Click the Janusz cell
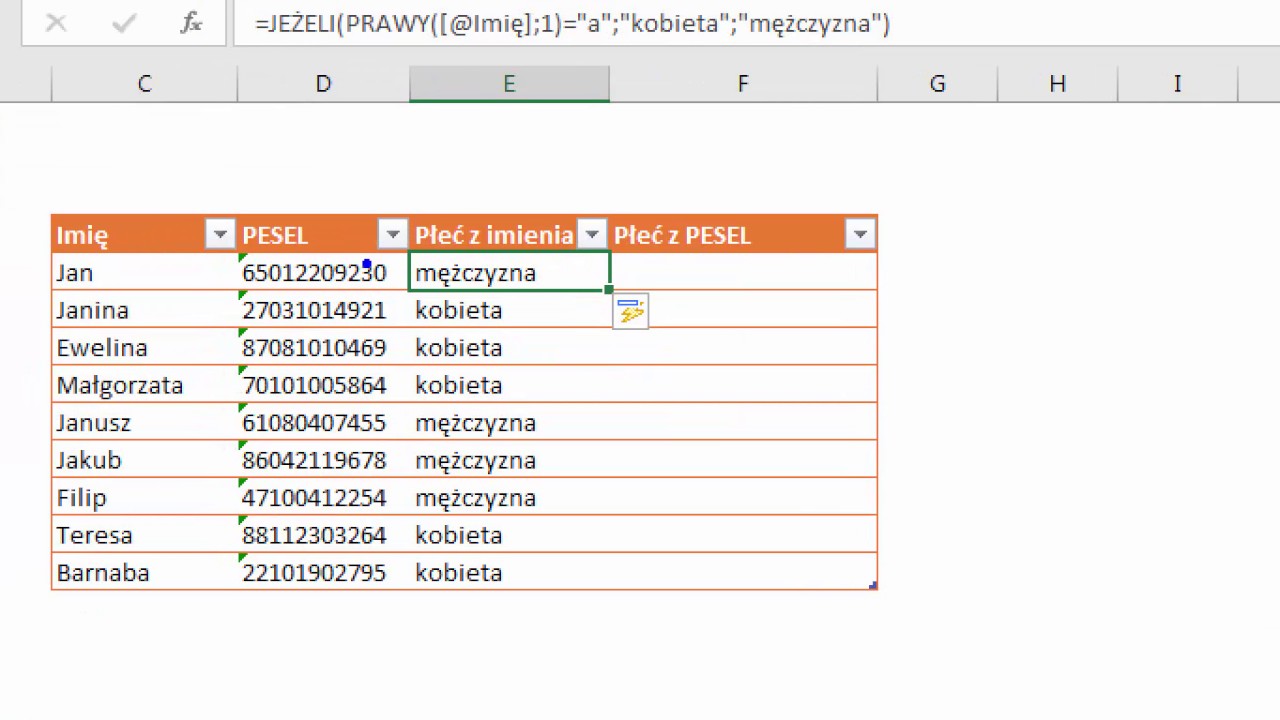The width and height of the screenshot is (1280, 720). click(145, 422)
